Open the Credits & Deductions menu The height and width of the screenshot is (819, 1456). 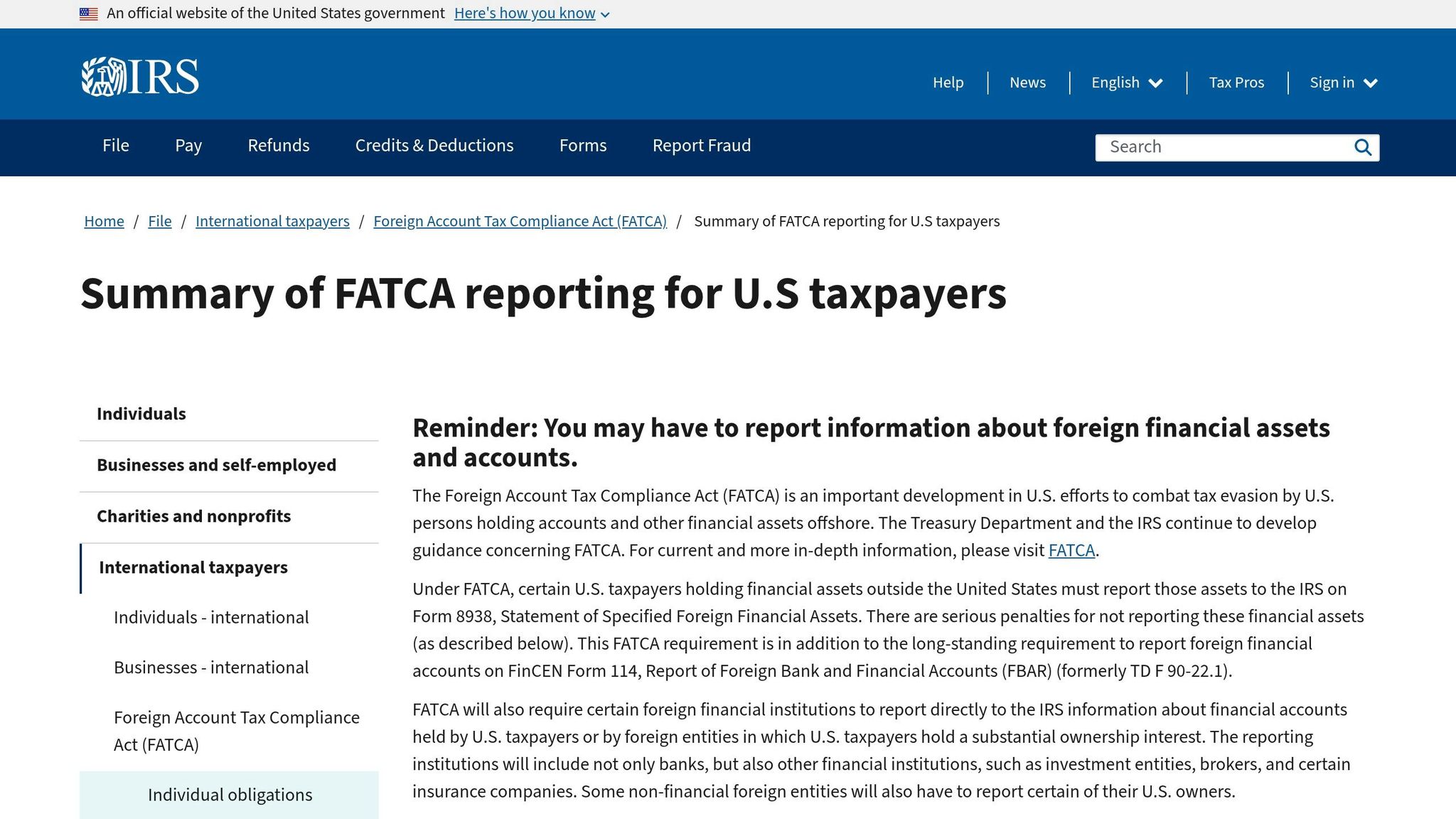point(434,146)
